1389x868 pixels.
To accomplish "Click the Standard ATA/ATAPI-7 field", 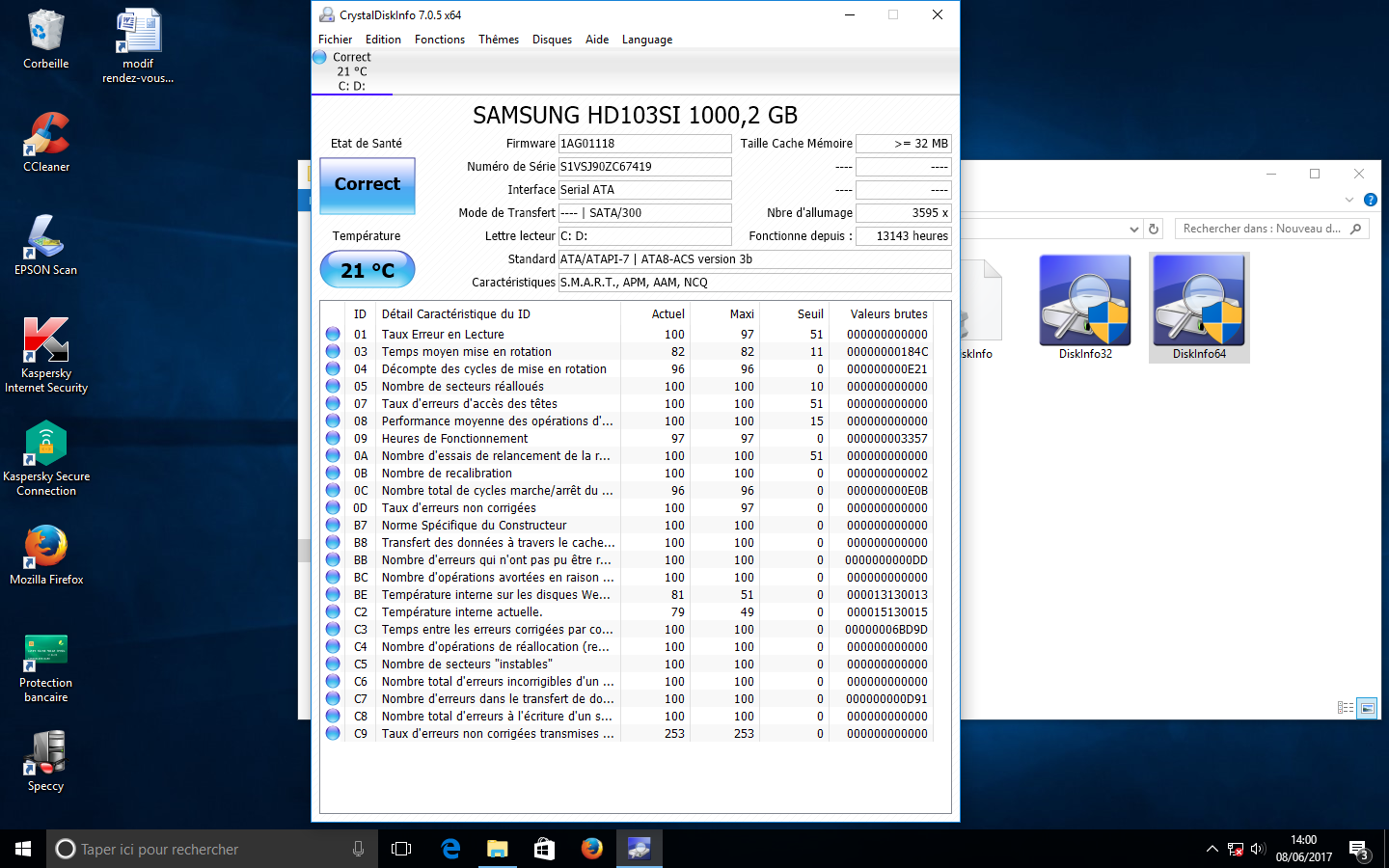I will pos(754,259).
